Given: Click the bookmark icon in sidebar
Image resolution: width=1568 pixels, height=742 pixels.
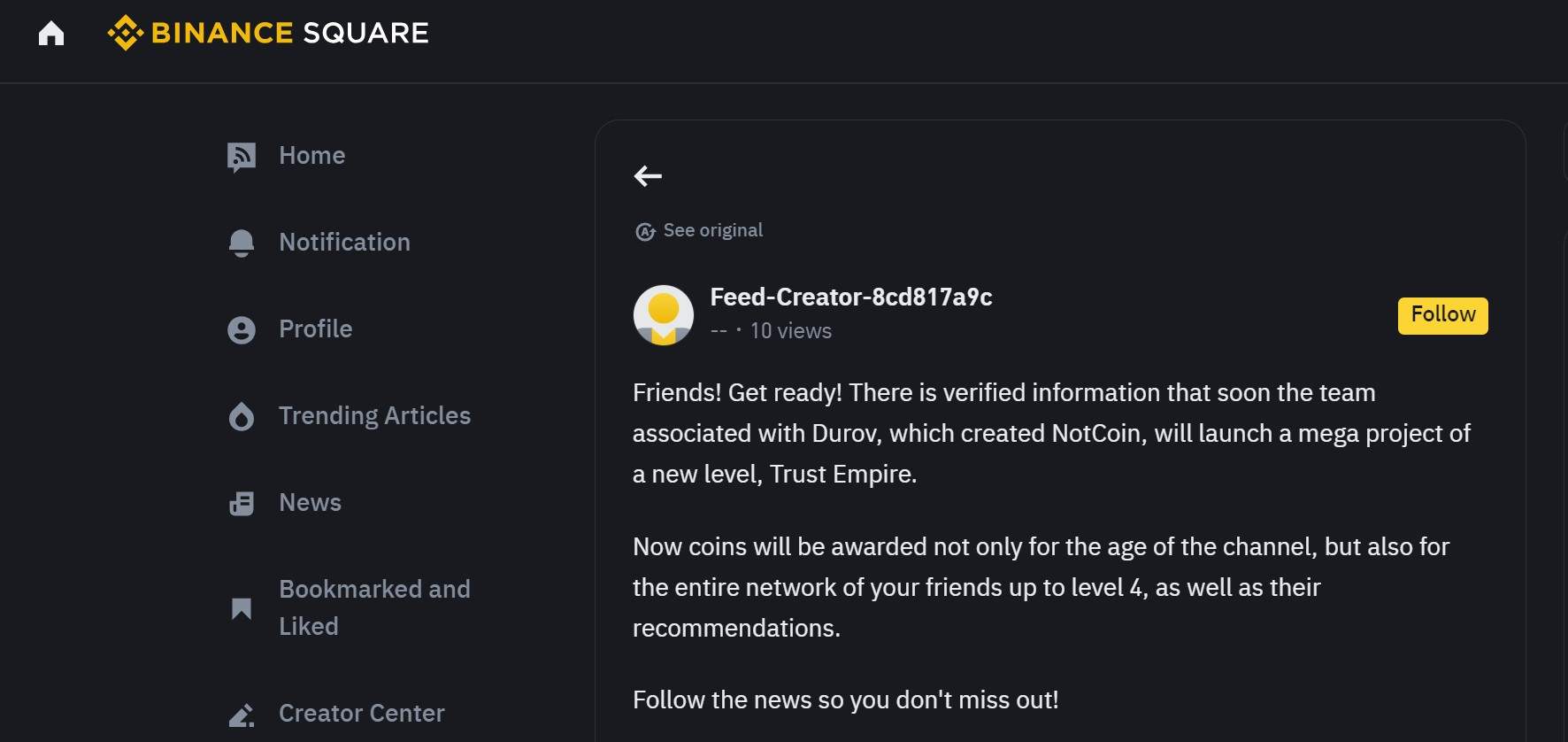Looking at the screenshot, I should (x=241, y=608).
